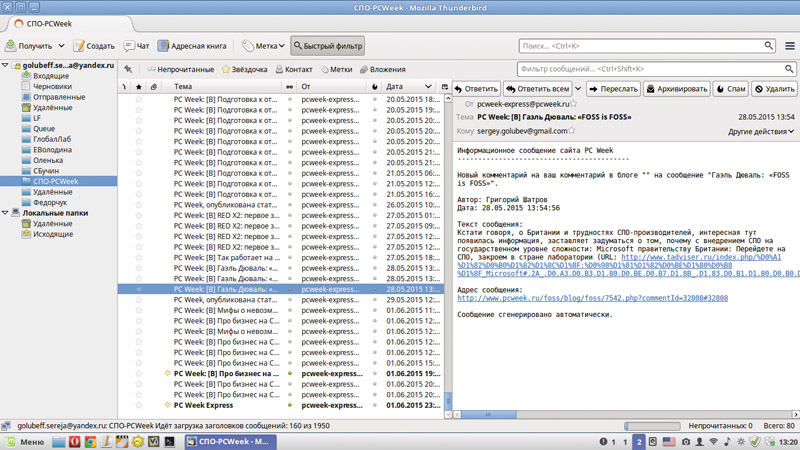
Task: Sort by the attachment column header icon
Action: pos(154,87)
